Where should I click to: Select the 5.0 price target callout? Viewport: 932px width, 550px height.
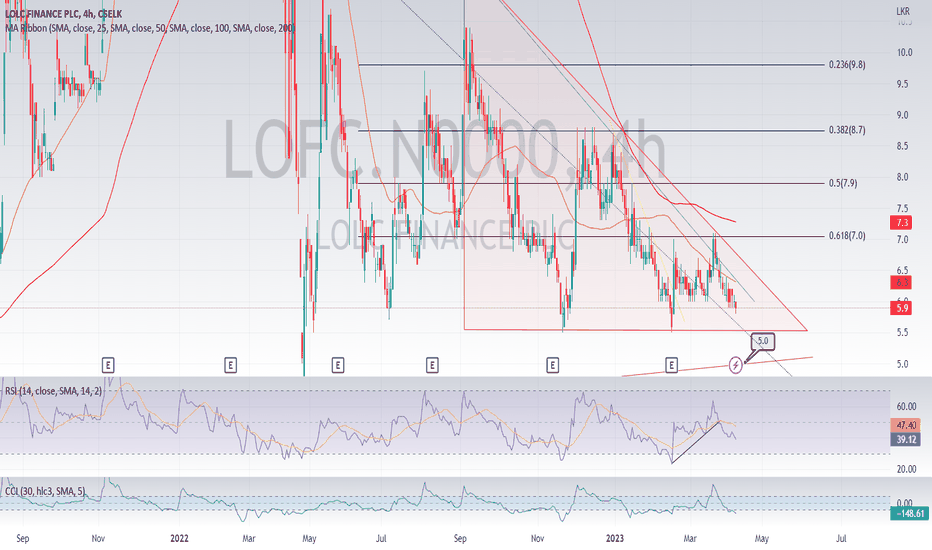point(763,341)
